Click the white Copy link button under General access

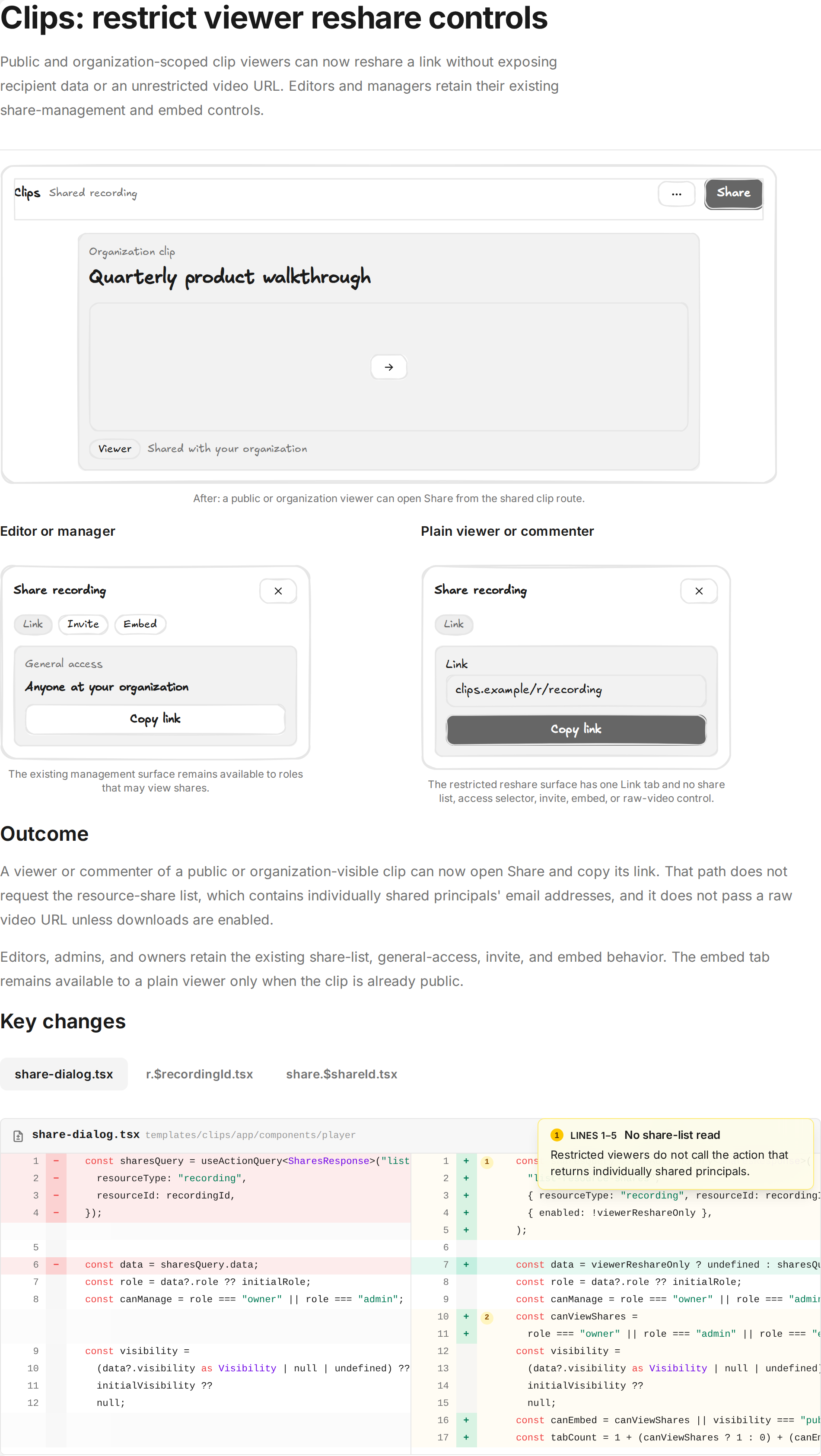156,719
